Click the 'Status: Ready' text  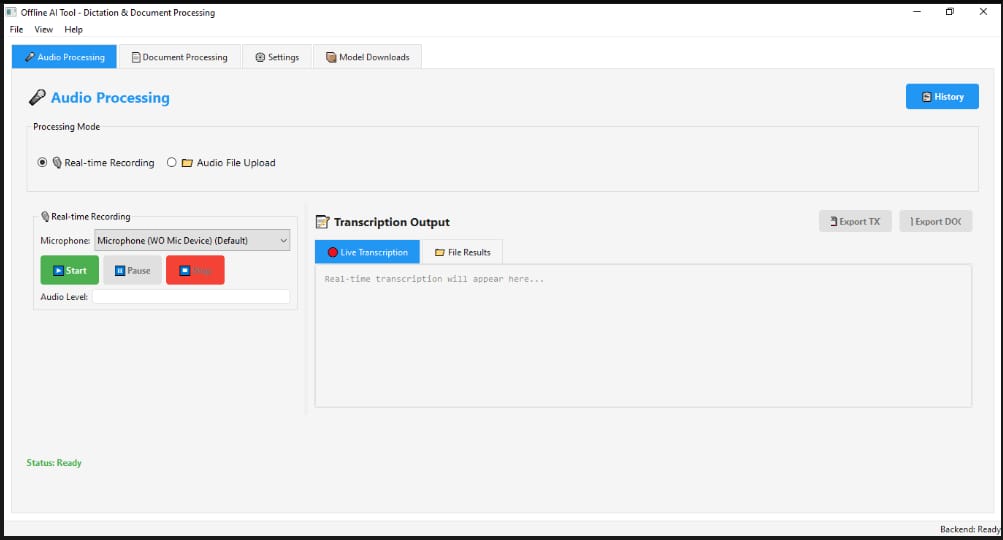[x=54, y=463]
